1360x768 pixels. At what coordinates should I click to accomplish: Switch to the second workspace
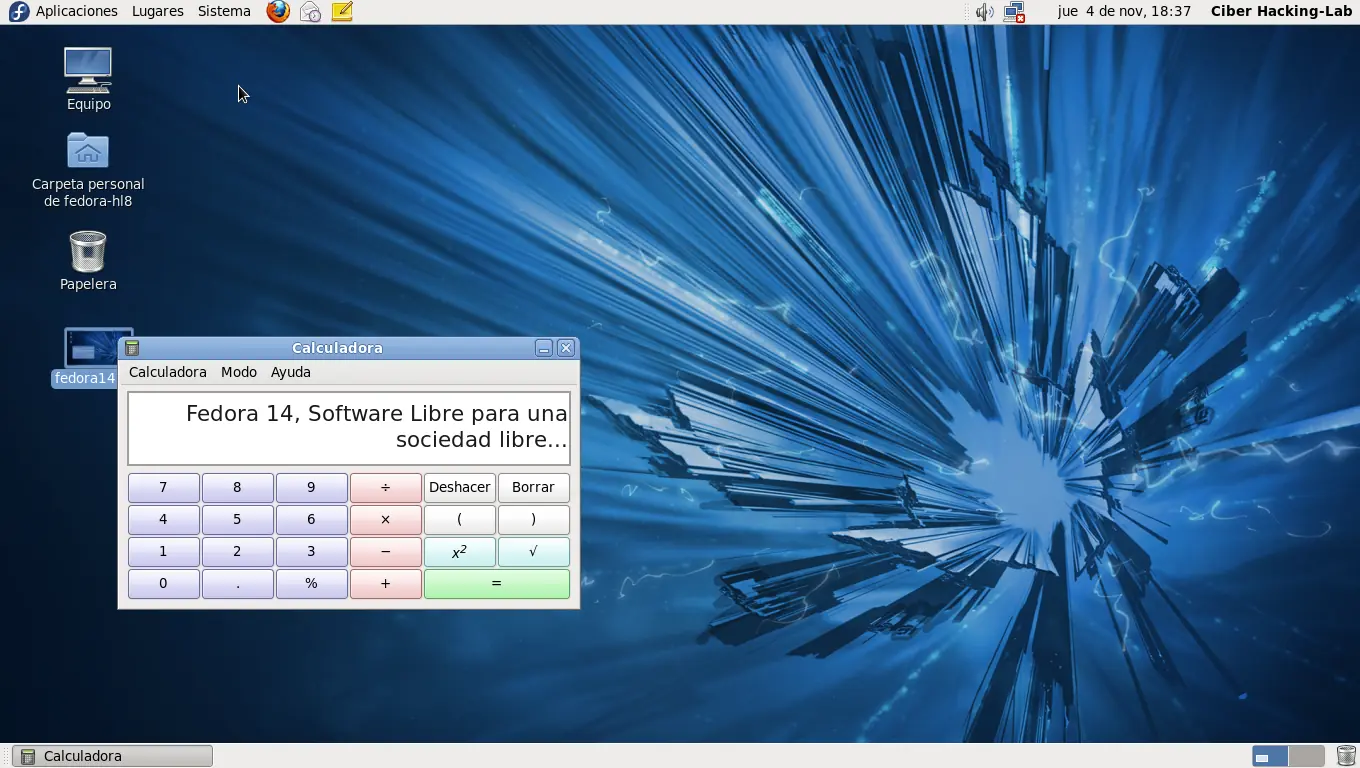point(1306,756)
